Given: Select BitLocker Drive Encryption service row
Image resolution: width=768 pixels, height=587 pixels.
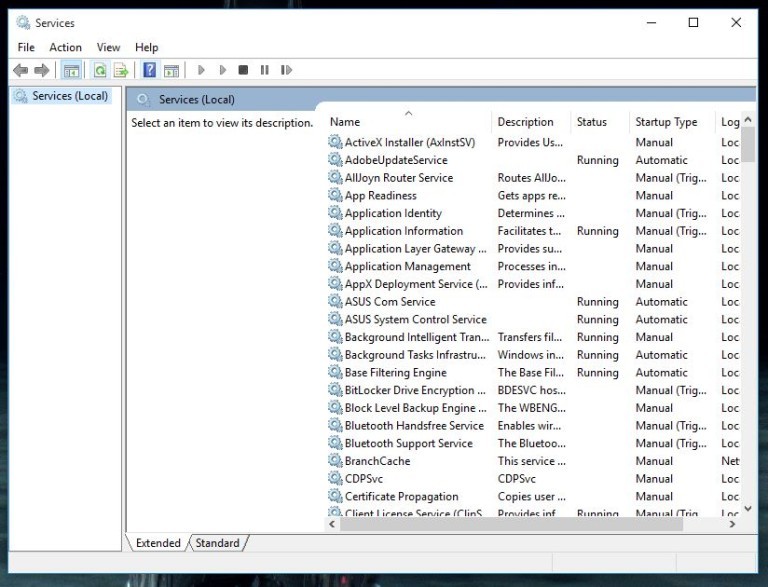Looking at the screenshot, I should pos(533,390).
